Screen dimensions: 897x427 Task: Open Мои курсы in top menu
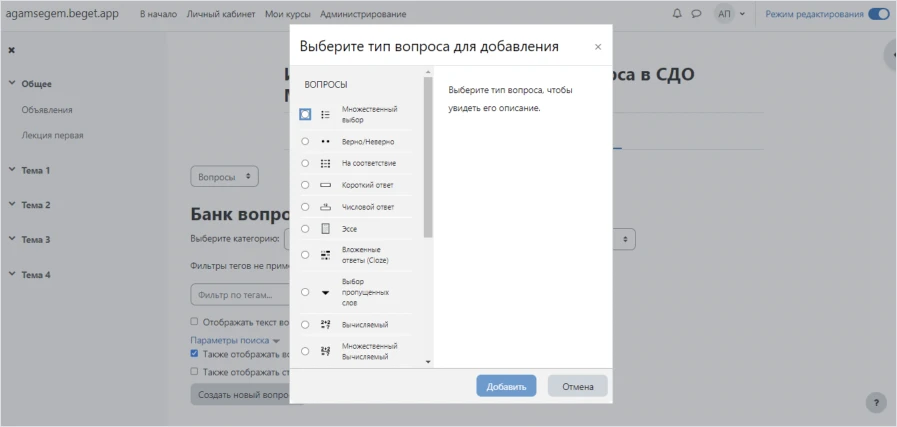pyautogui.click(x=288, y=14)
